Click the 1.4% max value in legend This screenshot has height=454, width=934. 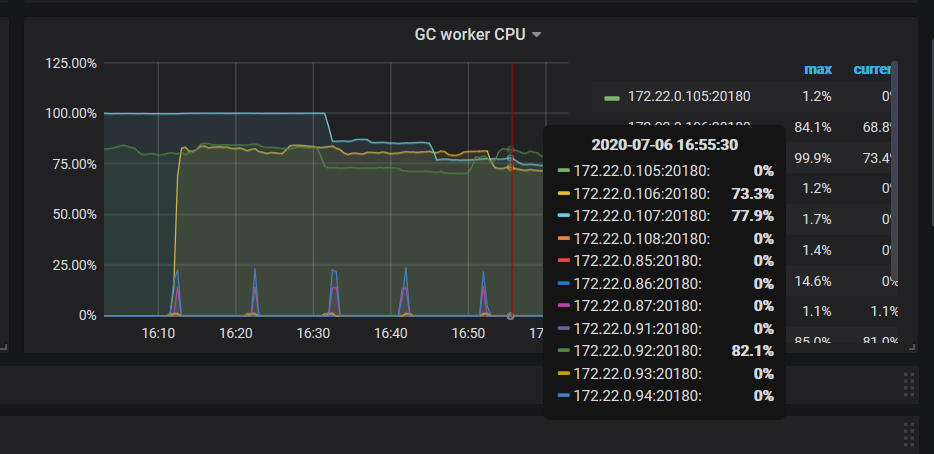pyautogui.click(x=817, y=250)
